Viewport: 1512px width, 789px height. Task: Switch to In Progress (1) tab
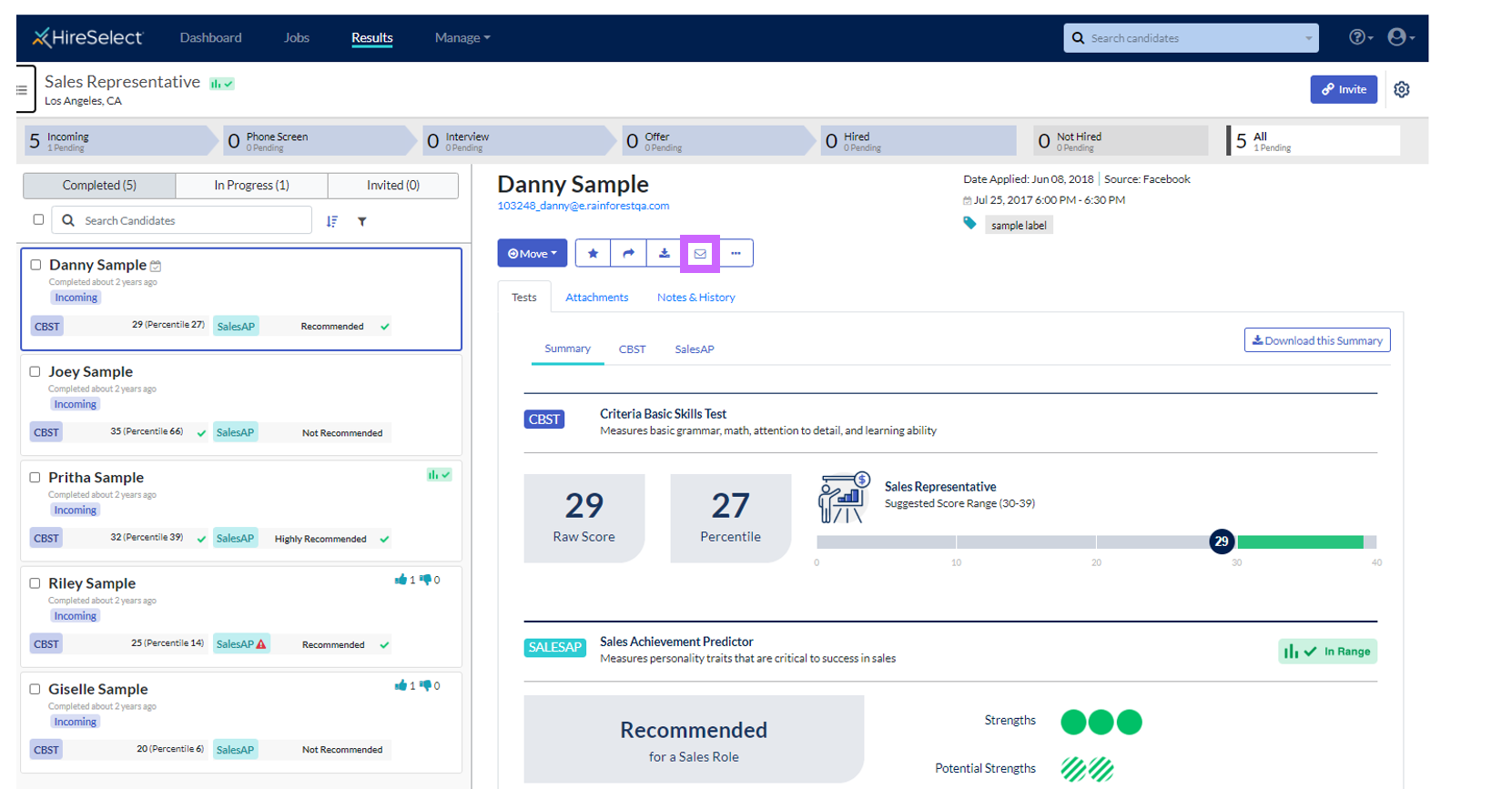coord(252,185)
